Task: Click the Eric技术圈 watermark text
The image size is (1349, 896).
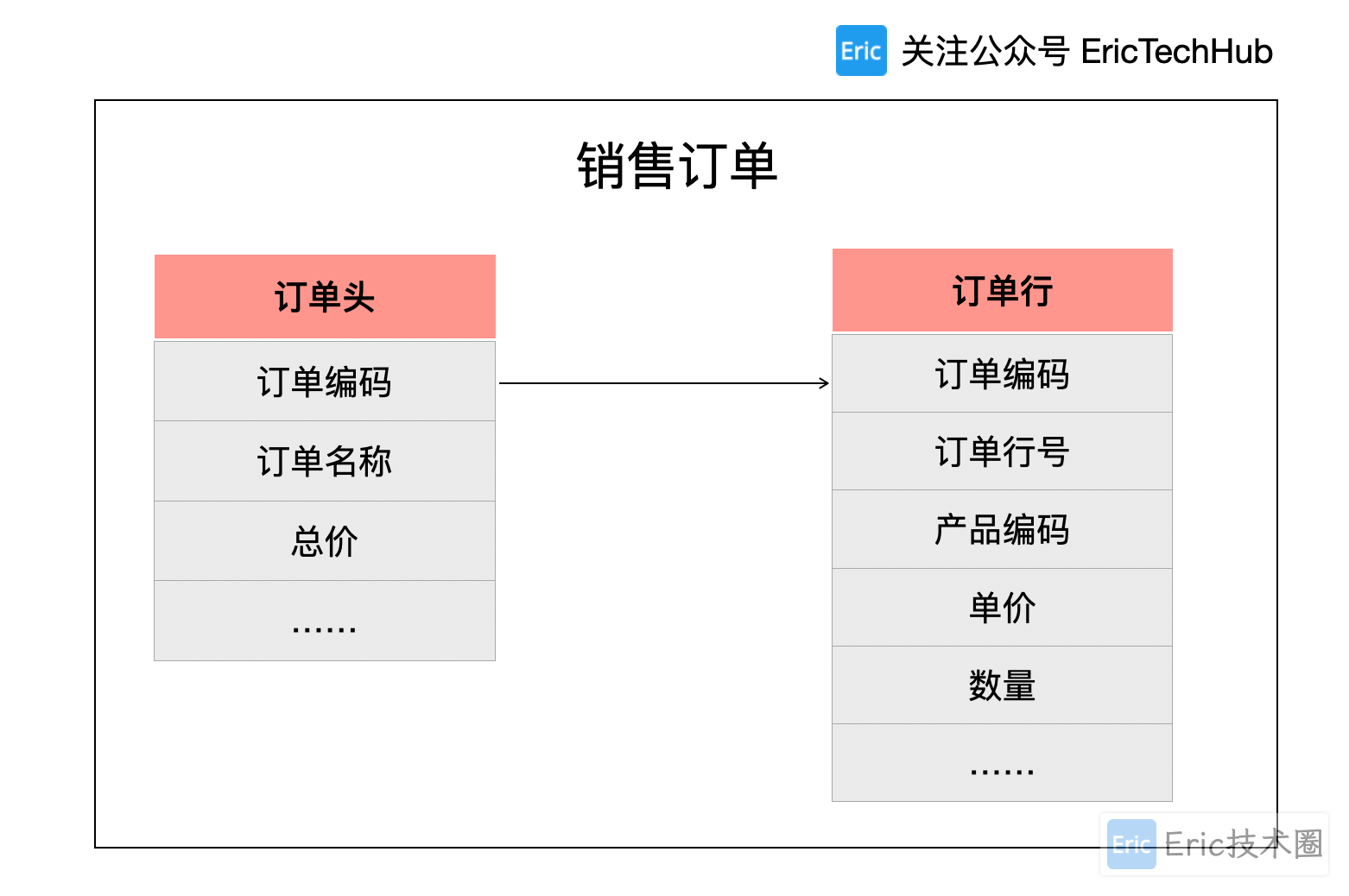Action: pos(1244,843)
